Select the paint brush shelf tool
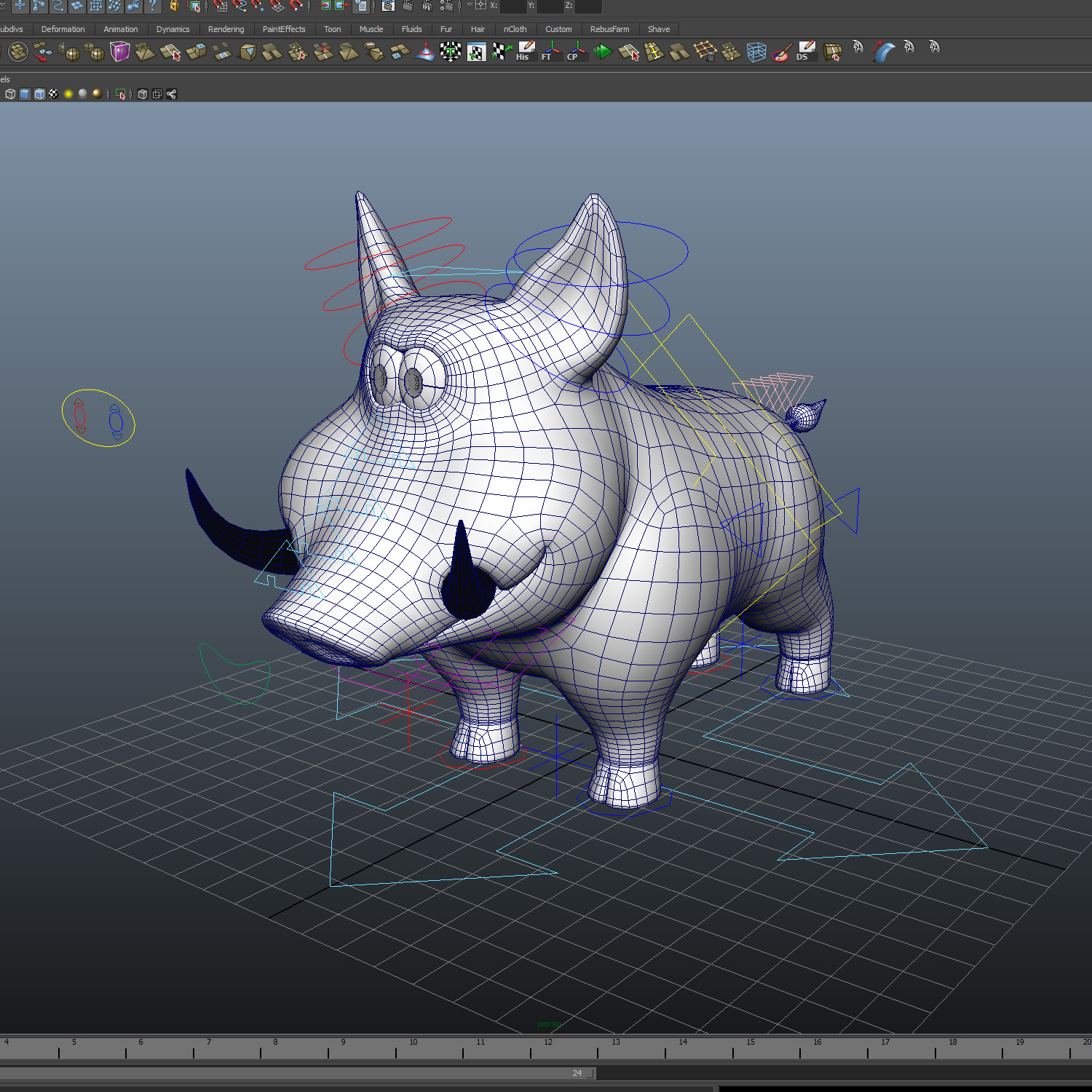Screen dimensions: 1092x1092 pos(781,52)
